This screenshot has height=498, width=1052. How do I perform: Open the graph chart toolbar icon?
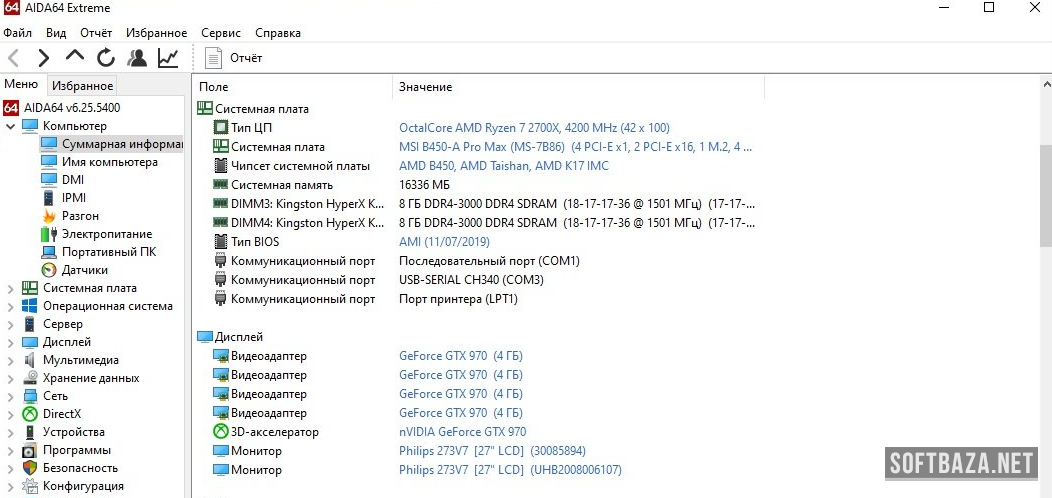[168, 58]
